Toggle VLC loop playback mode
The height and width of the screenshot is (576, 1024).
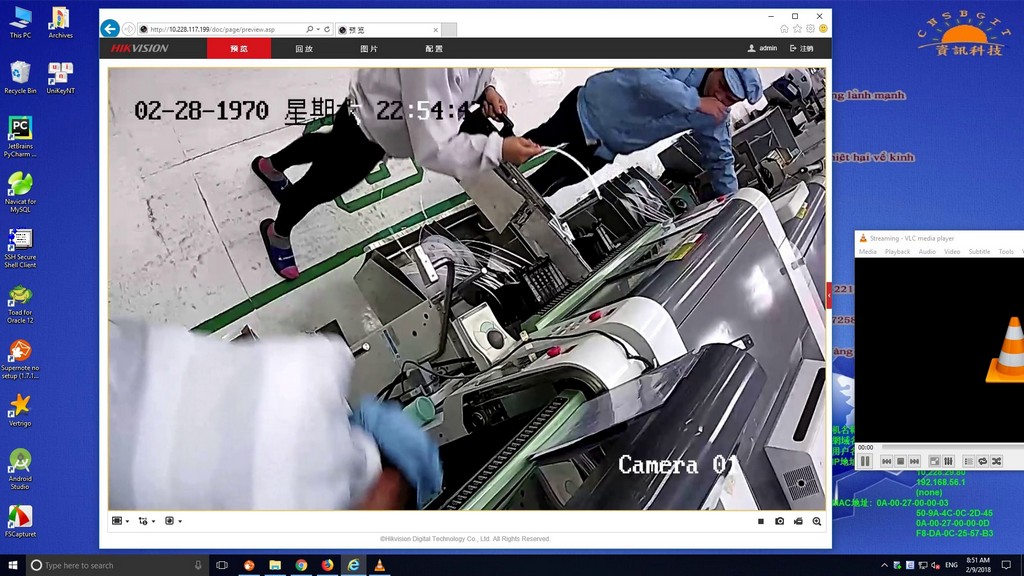pyautogui.click(x=983, y=461)
